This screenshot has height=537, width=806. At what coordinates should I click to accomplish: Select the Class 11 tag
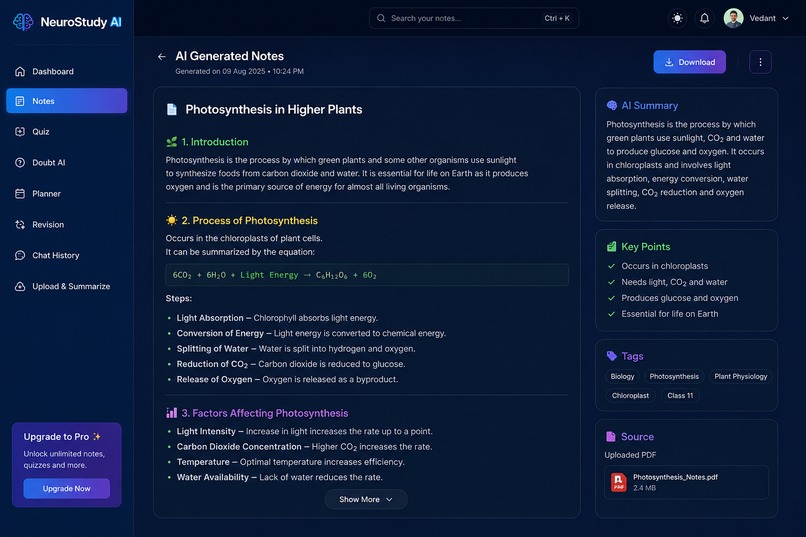point(680,396)
